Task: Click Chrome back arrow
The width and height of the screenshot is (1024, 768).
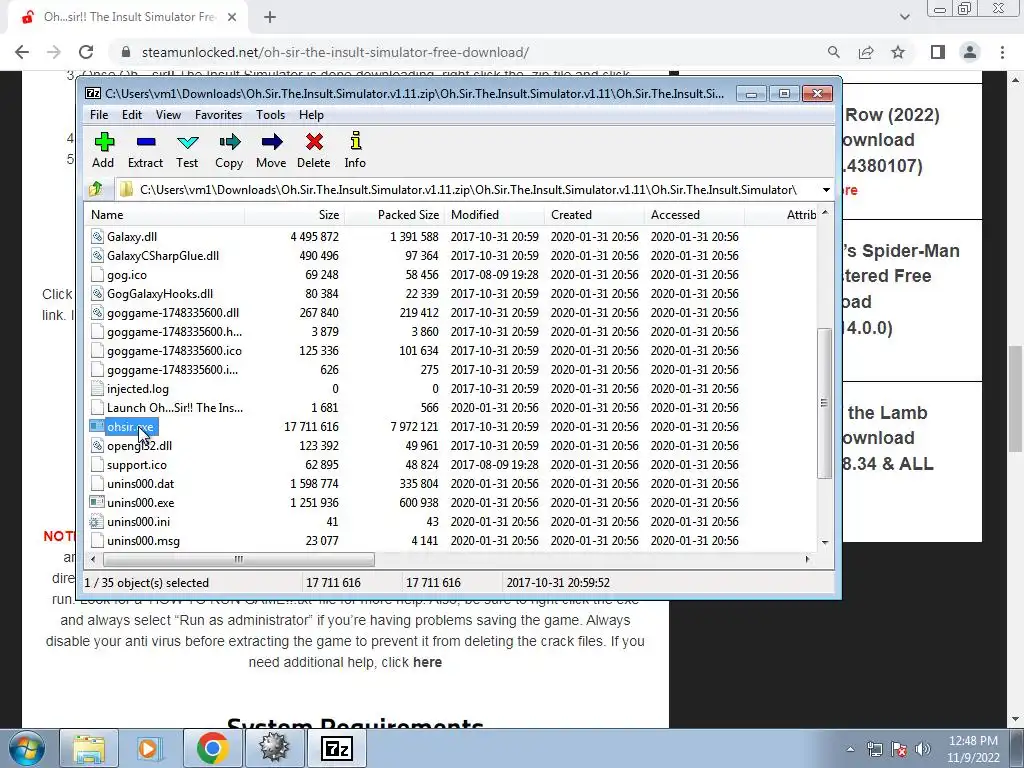Action: tap(22, 52)
